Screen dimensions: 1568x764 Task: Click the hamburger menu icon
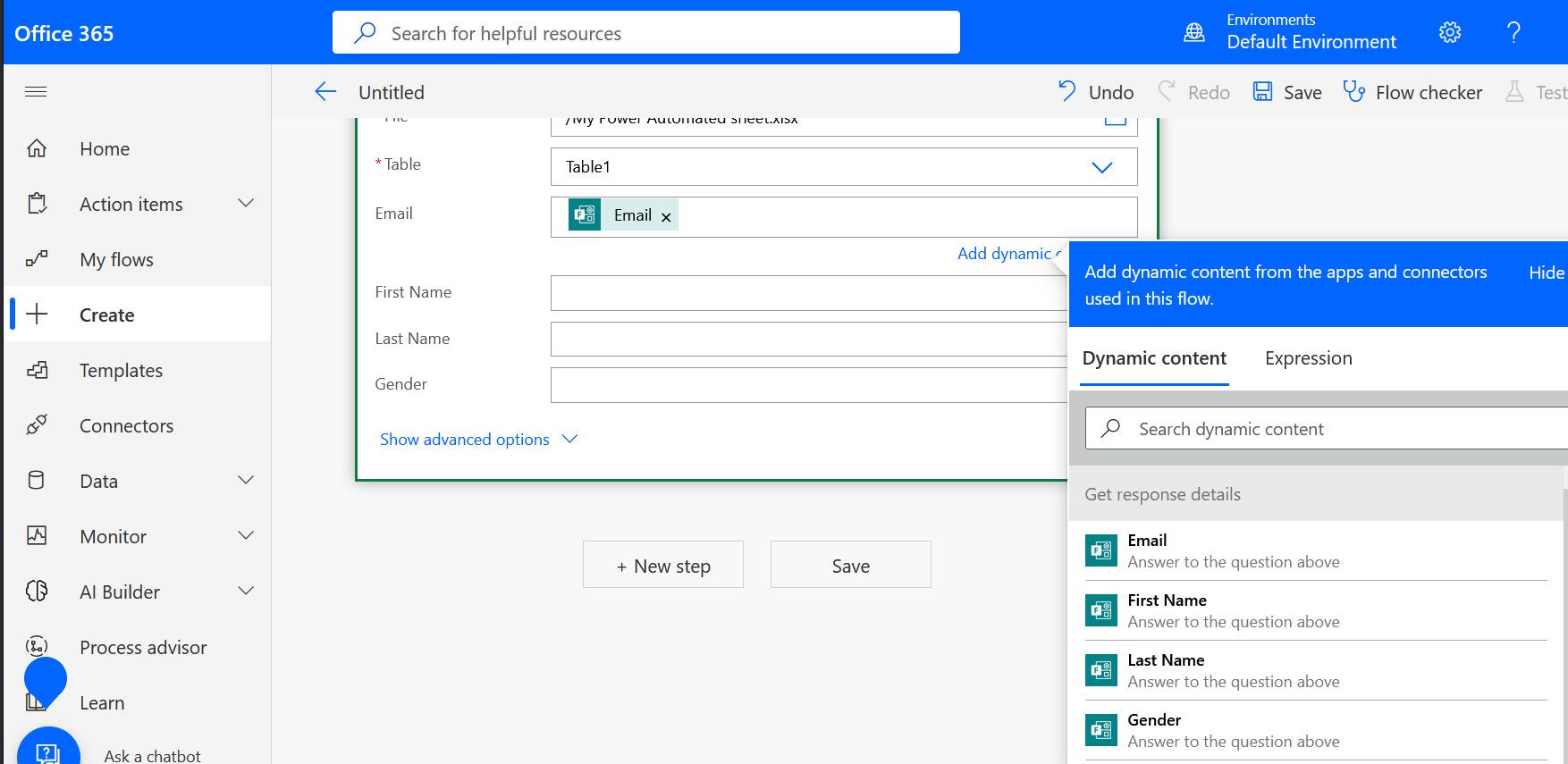tap(36, 92)
